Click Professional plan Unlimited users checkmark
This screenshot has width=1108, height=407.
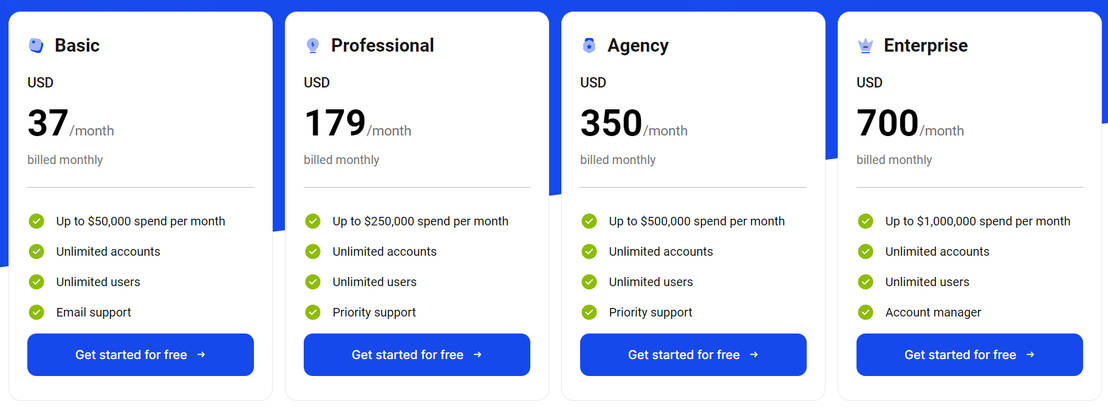pyautogui.click(x=313, y=282)
